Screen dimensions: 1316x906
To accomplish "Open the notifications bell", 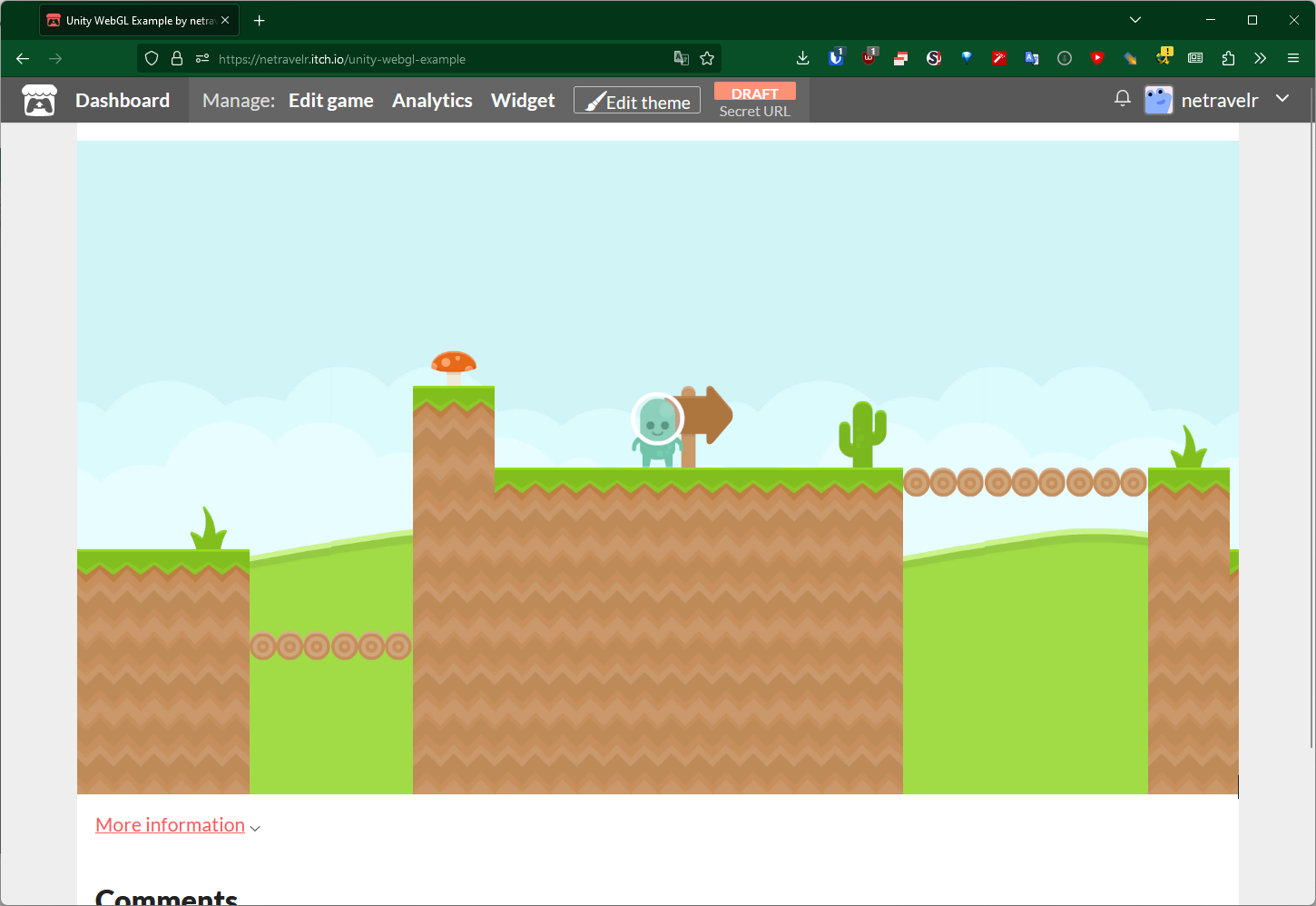I will point(1123,99).
